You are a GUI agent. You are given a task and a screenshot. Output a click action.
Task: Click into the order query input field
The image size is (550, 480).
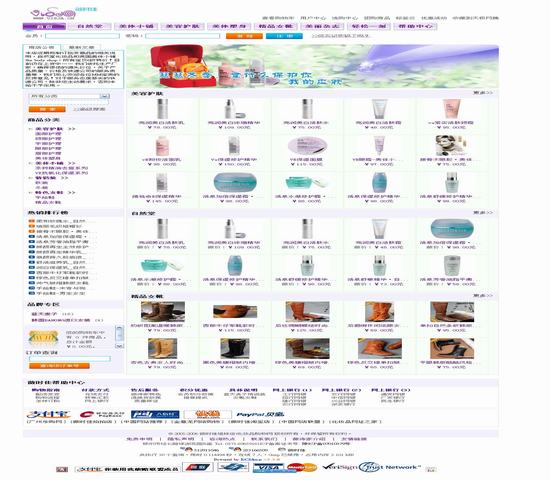click(70, 359)
